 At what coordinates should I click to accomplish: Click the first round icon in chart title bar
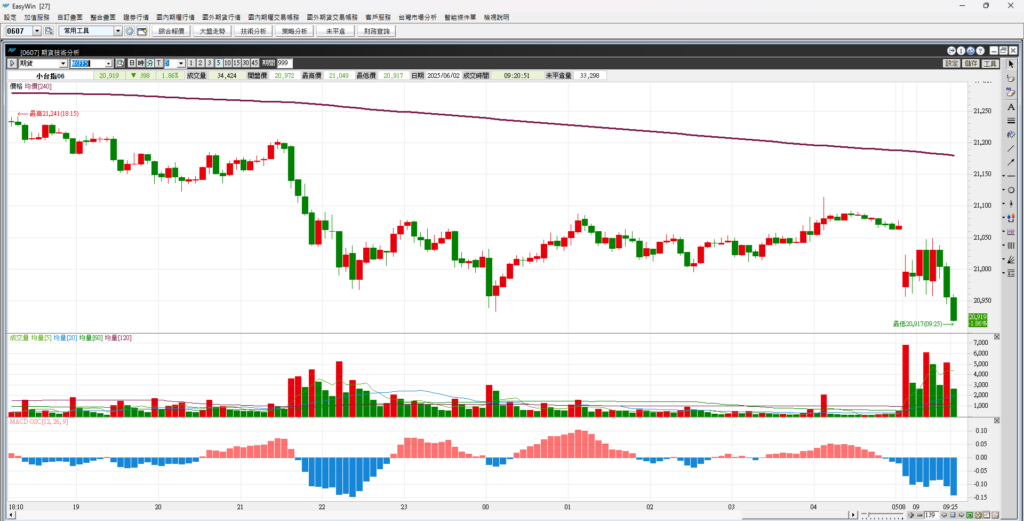(x=952, y=51)
